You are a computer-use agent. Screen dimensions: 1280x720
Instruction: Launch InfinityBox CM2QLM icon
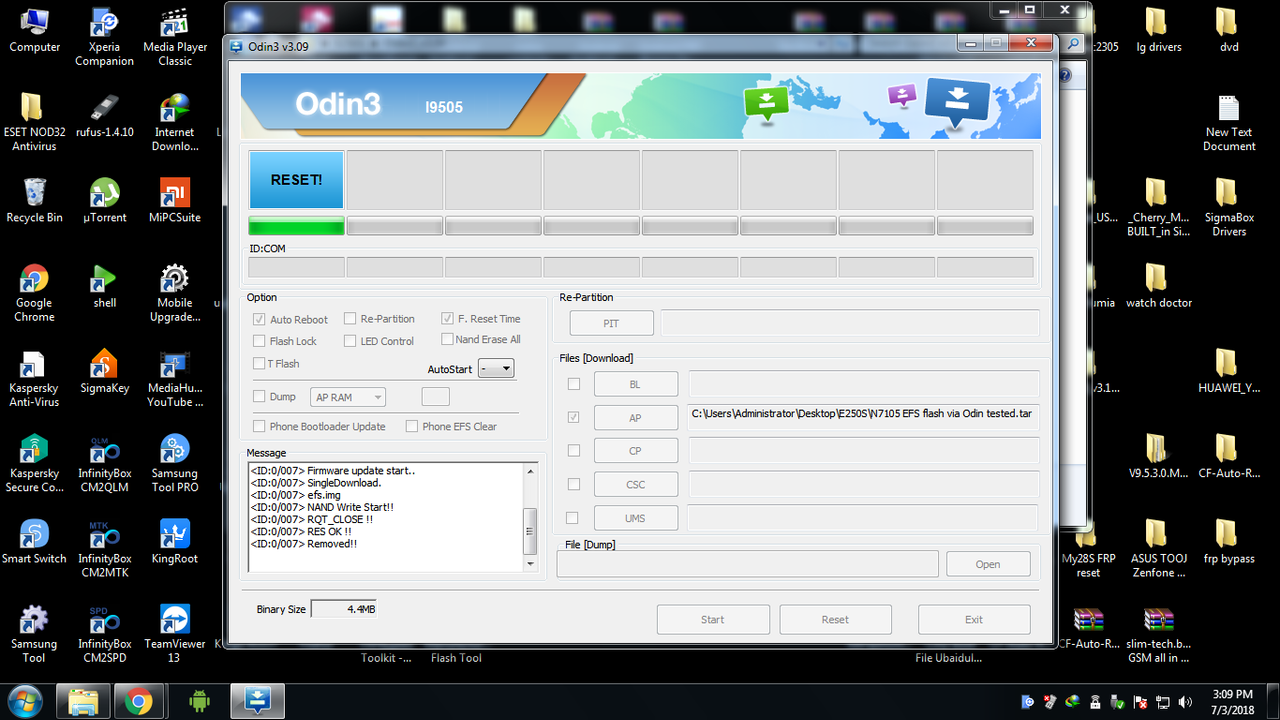pyautogui.click(x=104, y=464)
